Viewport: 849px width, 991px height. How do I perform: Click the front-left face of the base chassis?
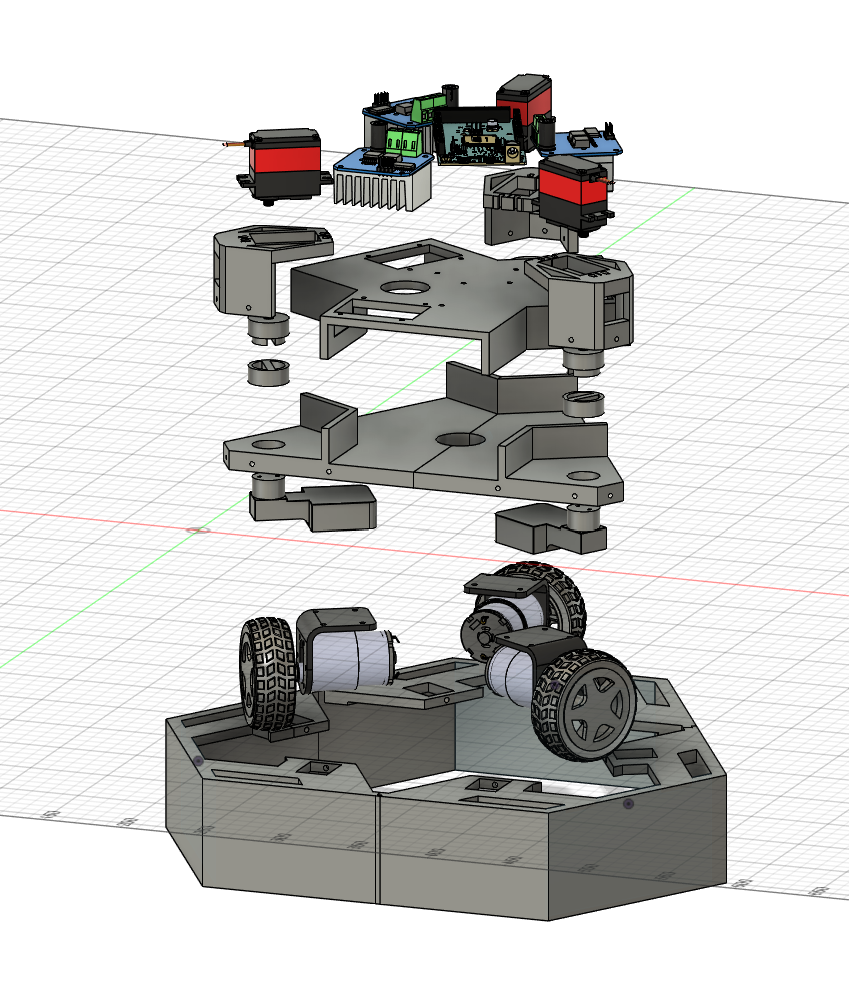pyautogui.click(x=290, y=830)
